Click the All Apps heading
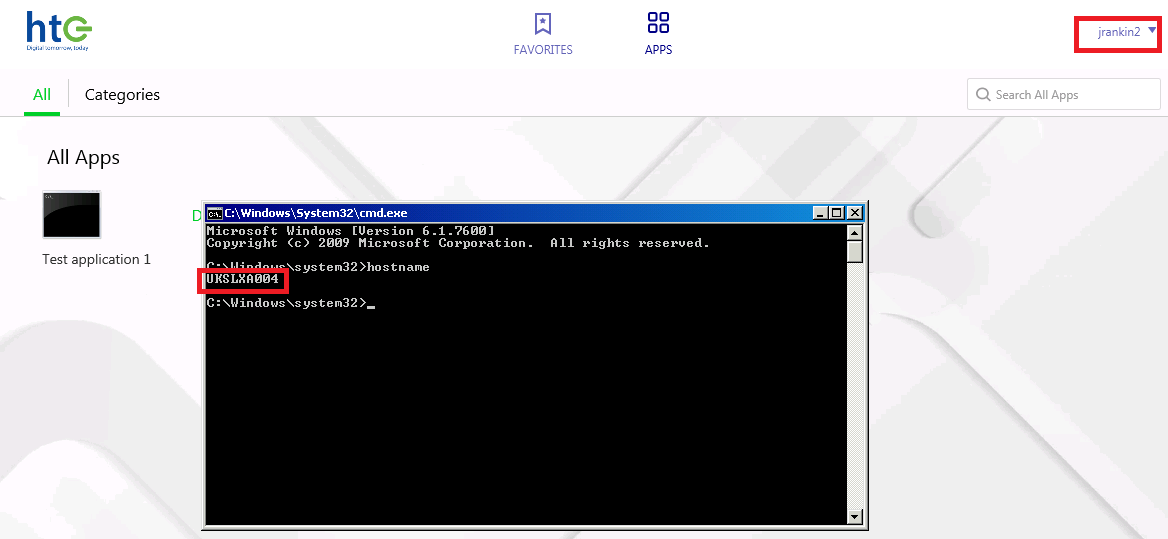 point(83,157)
